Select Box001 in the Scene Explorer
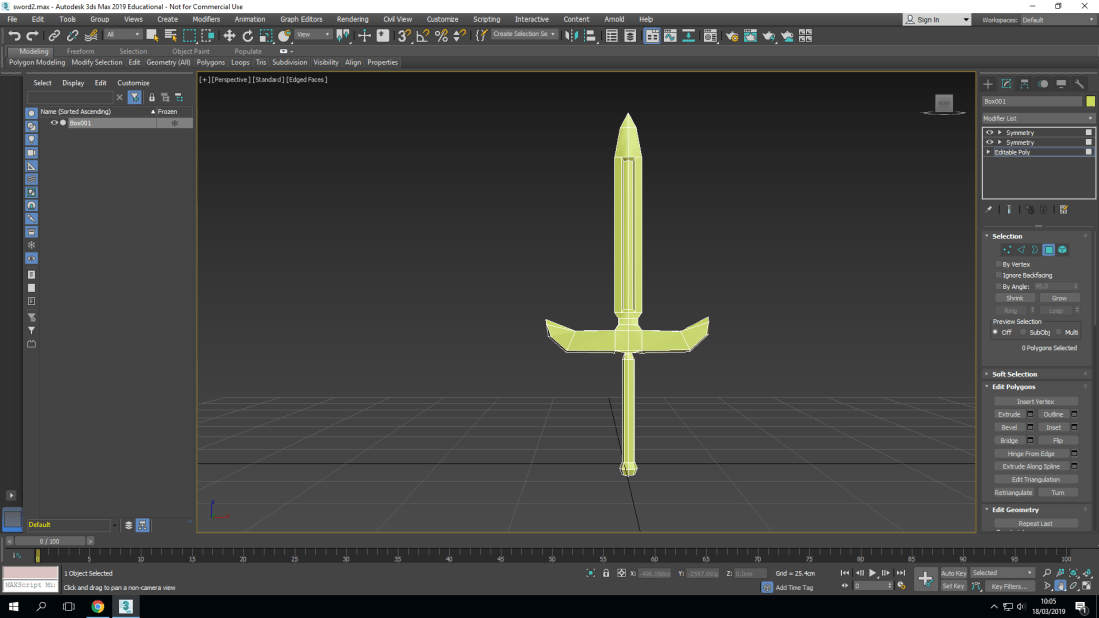The width and height of the screenshot is (1099, 618). pyautogui.click(x=79, y=122)
